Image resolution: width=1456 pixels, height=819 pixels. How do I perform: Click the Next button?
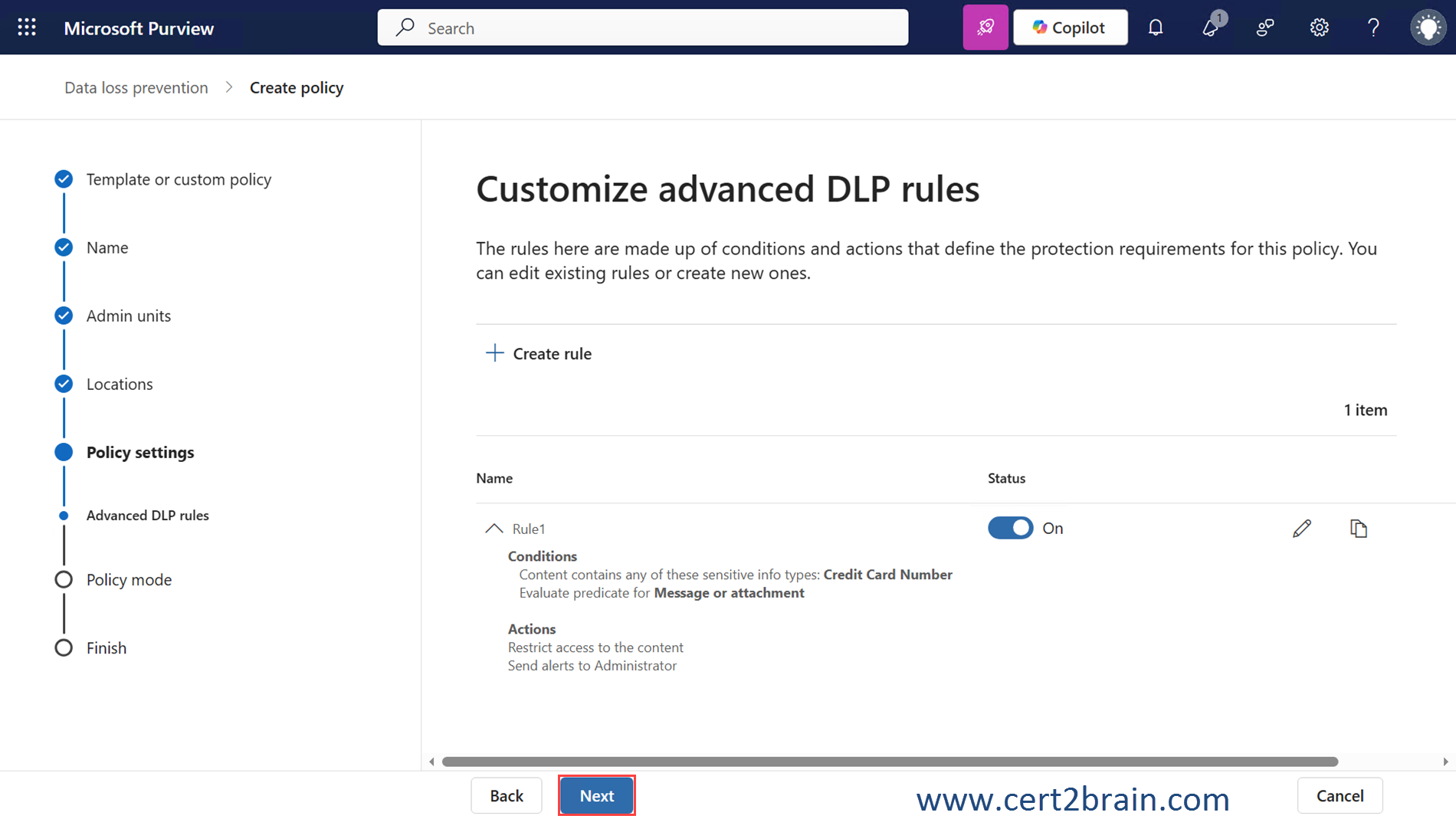tap(596, 795)
